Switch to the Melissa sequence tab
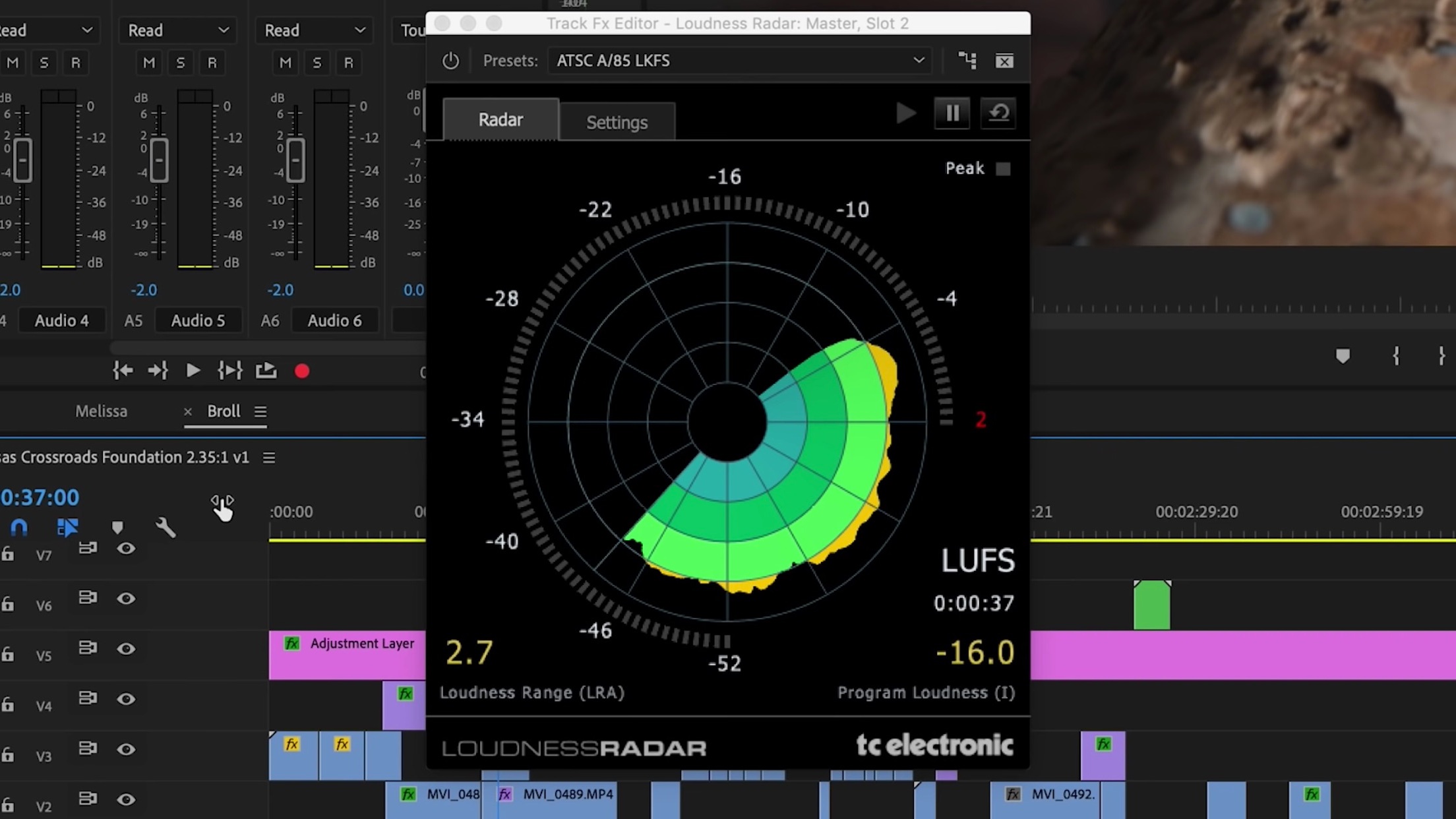The height and width of the screenshot is (819, 1456). 101,411
